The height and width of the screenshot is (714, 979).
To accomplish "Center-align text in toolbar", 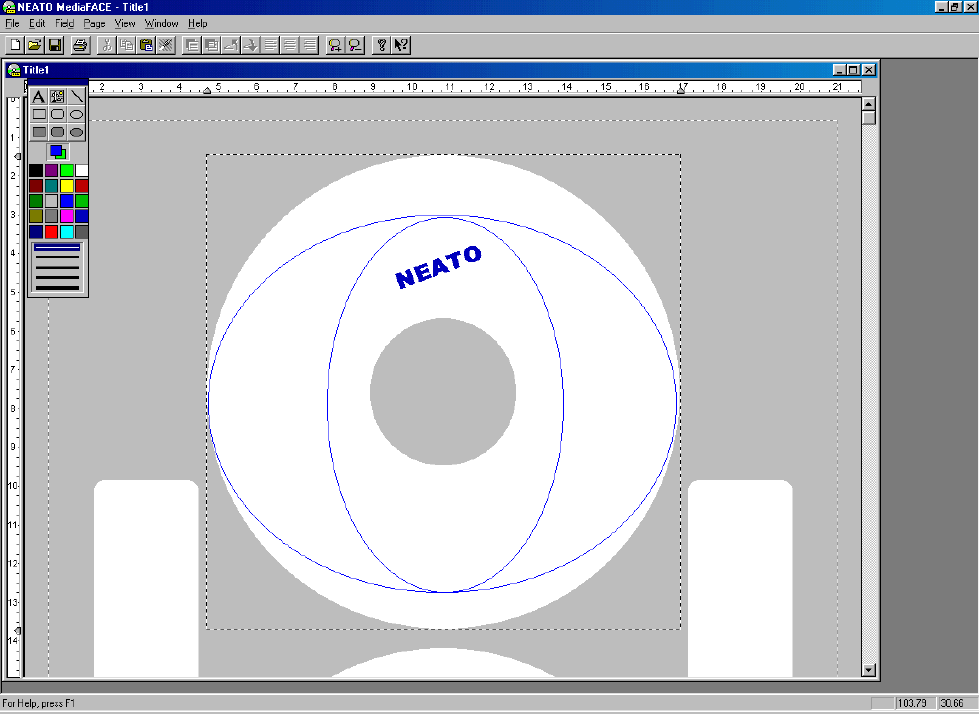I will [x=290, y=45].
